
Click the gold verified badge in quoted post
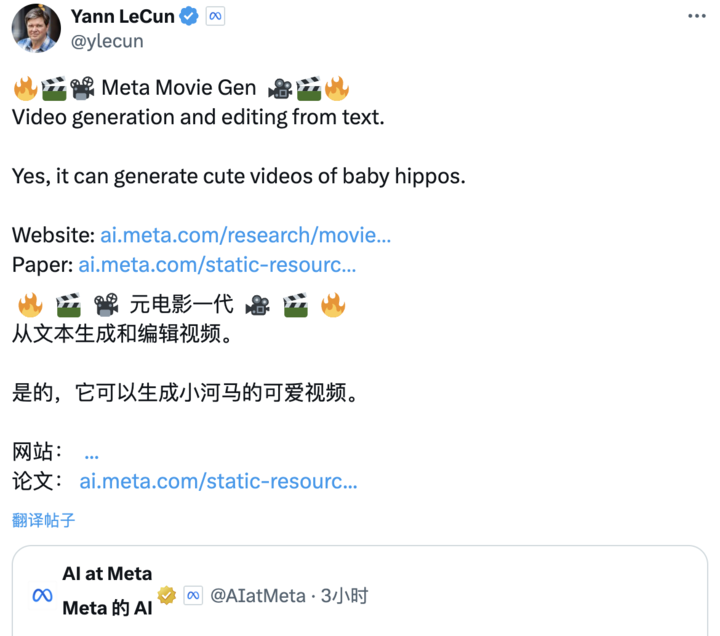(x=167, y=596)
